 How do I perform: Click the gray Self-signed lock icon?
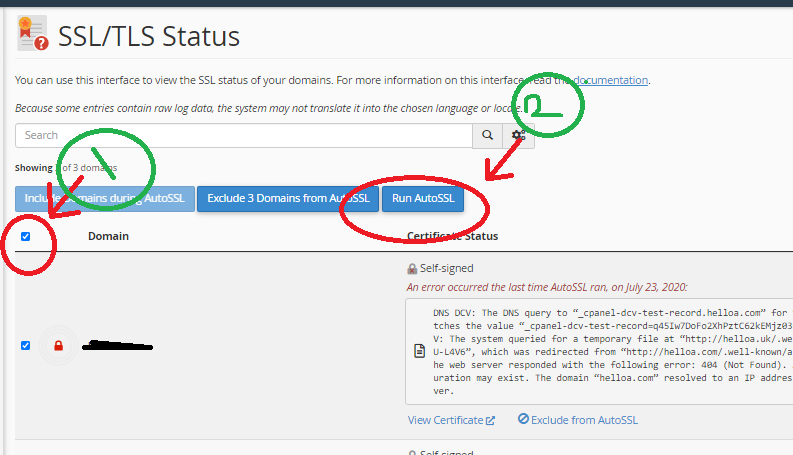click(x=412, y=268)
